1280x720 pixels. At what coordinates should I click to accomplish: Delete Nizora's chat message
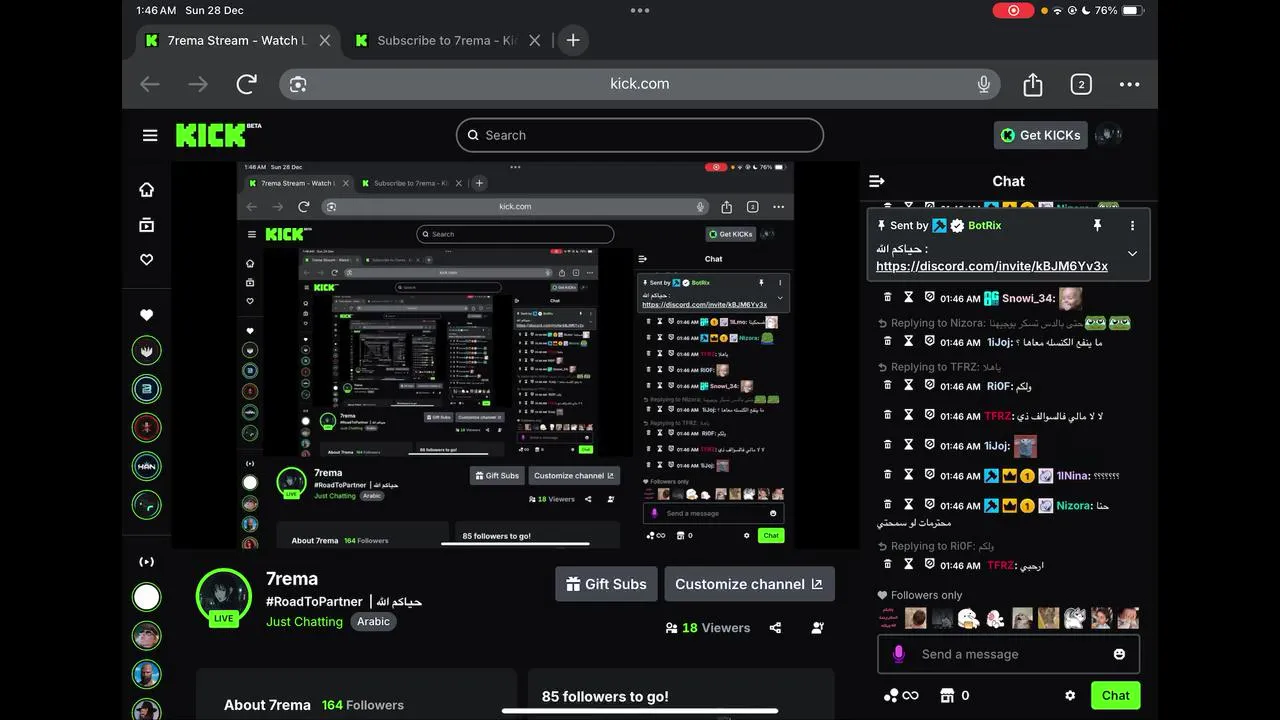887,505
